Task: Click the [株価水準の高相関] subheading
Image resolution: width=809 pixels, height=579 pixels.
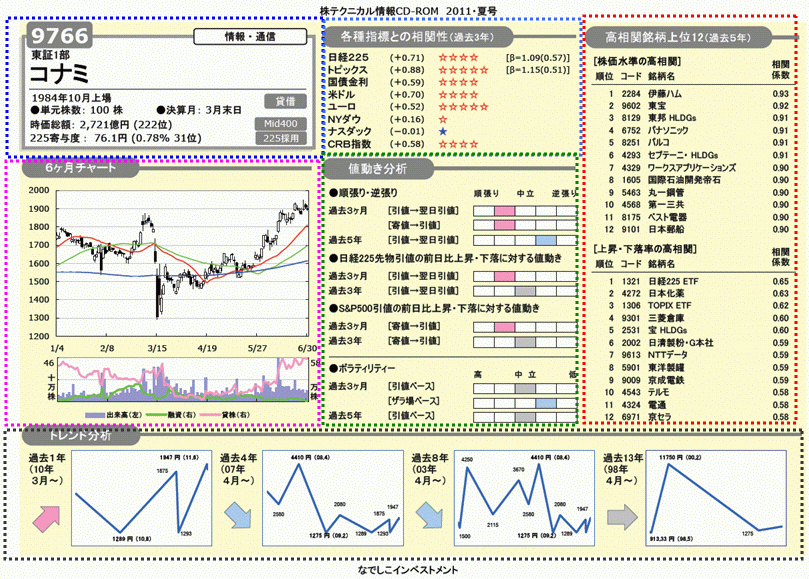Action: point(637,61)
